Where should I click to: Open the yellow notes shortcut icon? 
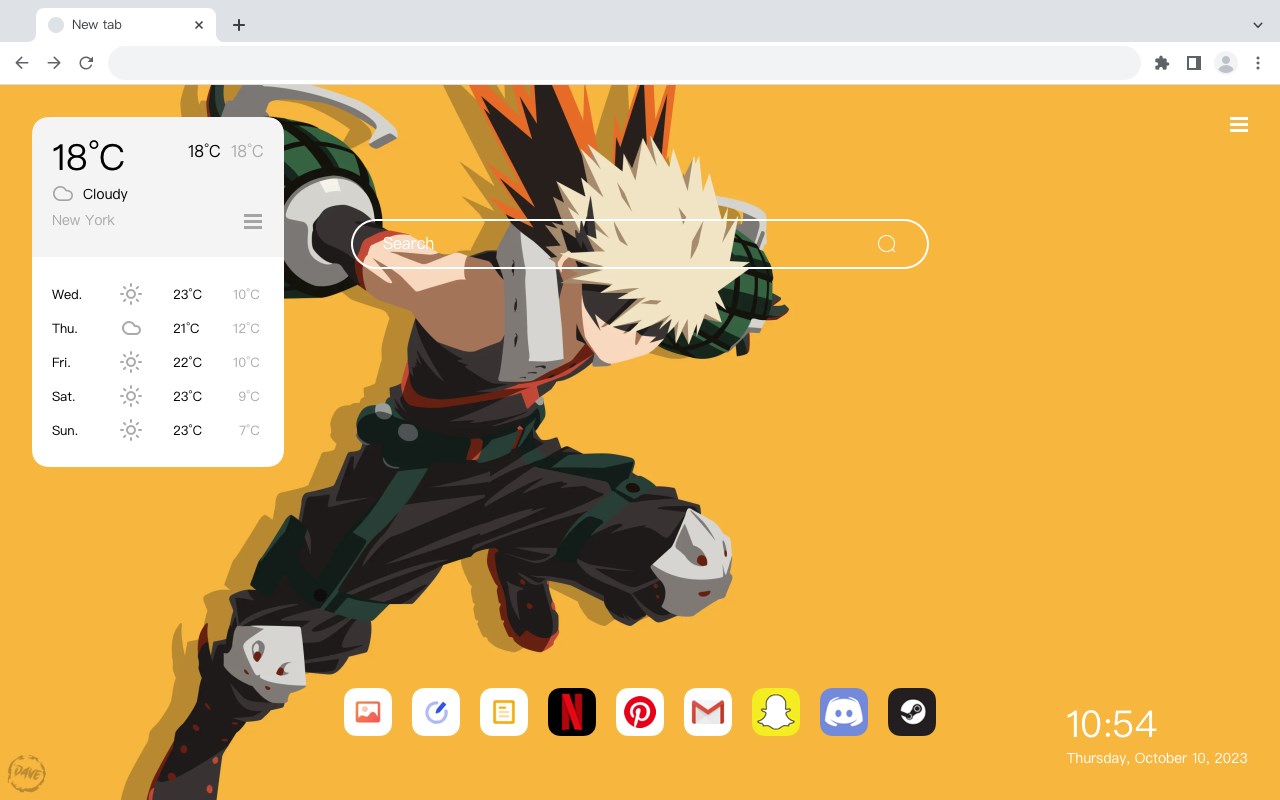504,712
